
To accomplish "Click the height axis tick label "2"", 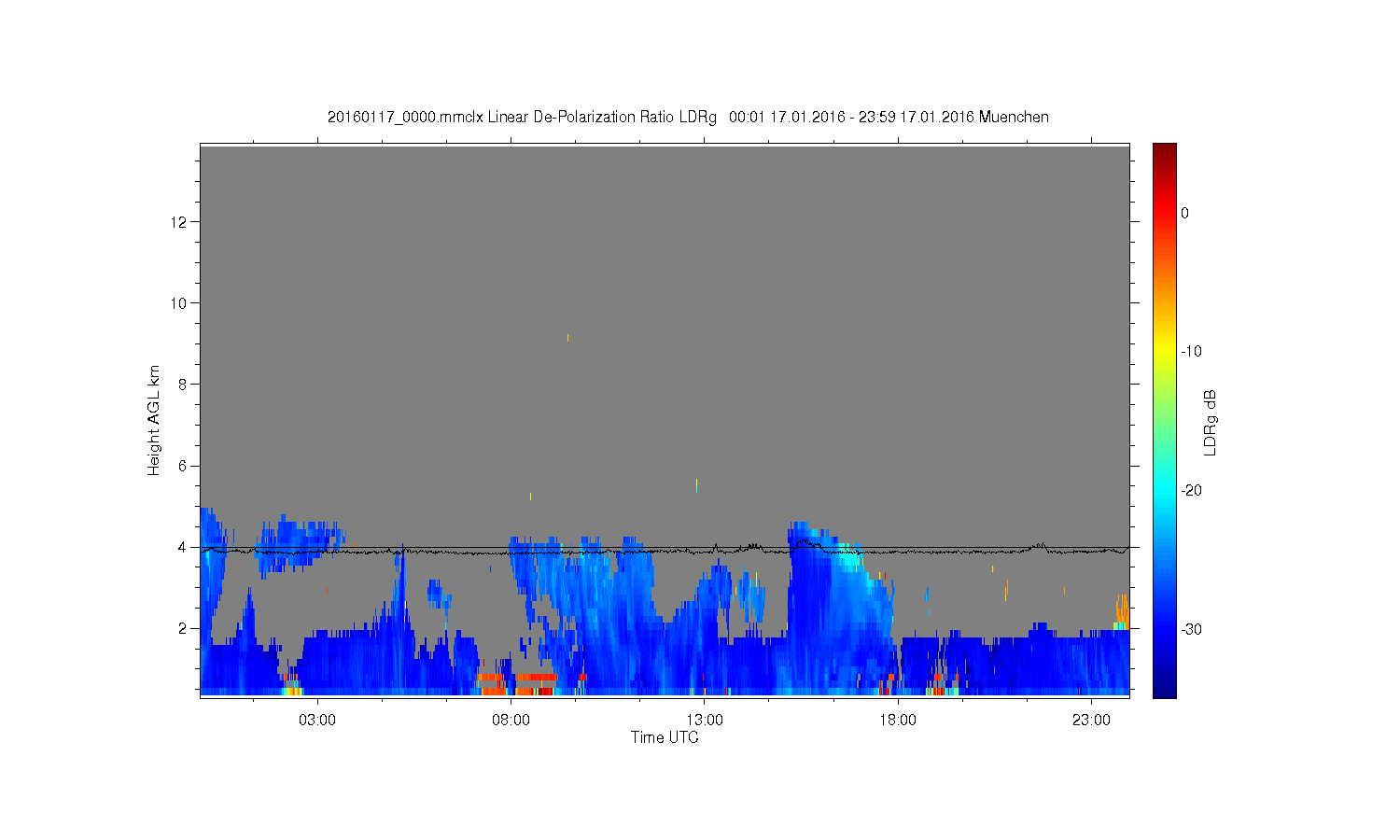I will [x=182, y=628].
